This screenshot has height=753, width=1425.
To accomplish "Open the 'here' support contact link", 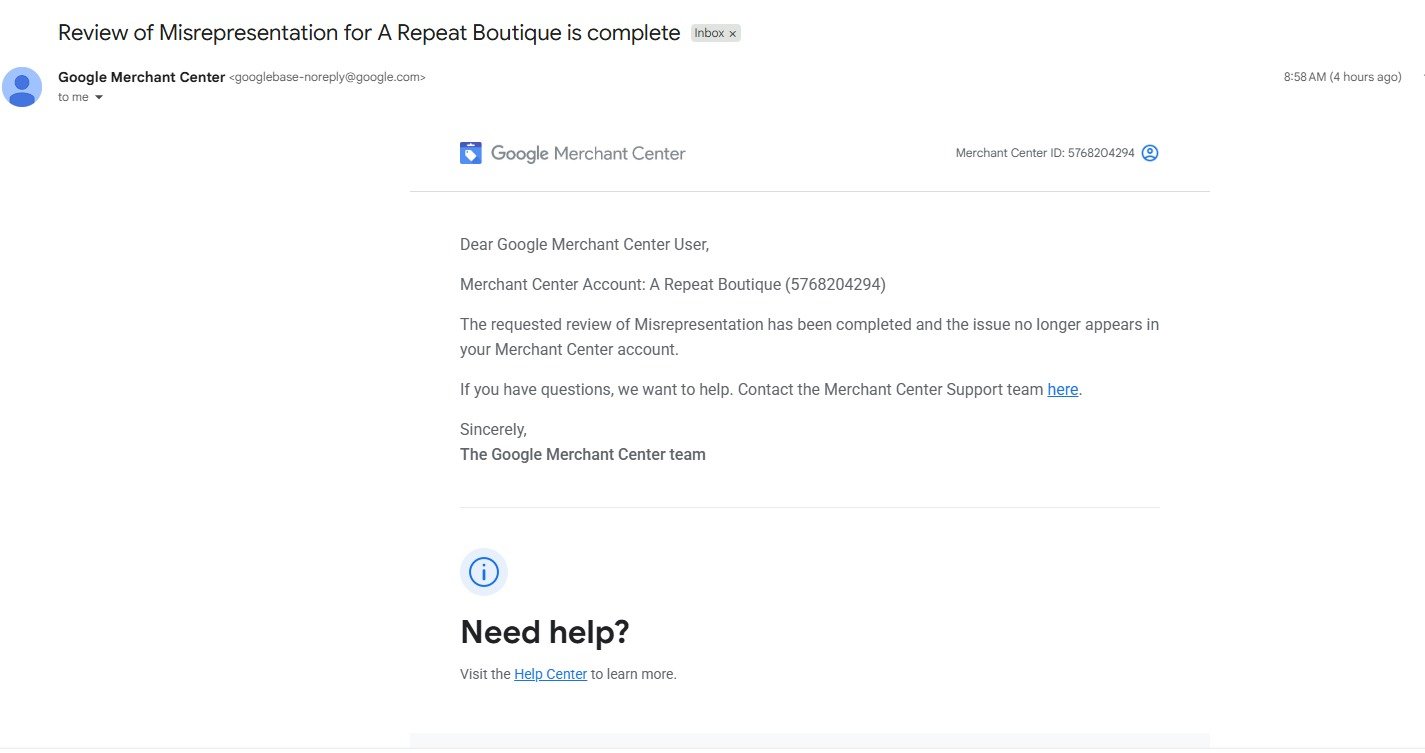I will 1063,390.
